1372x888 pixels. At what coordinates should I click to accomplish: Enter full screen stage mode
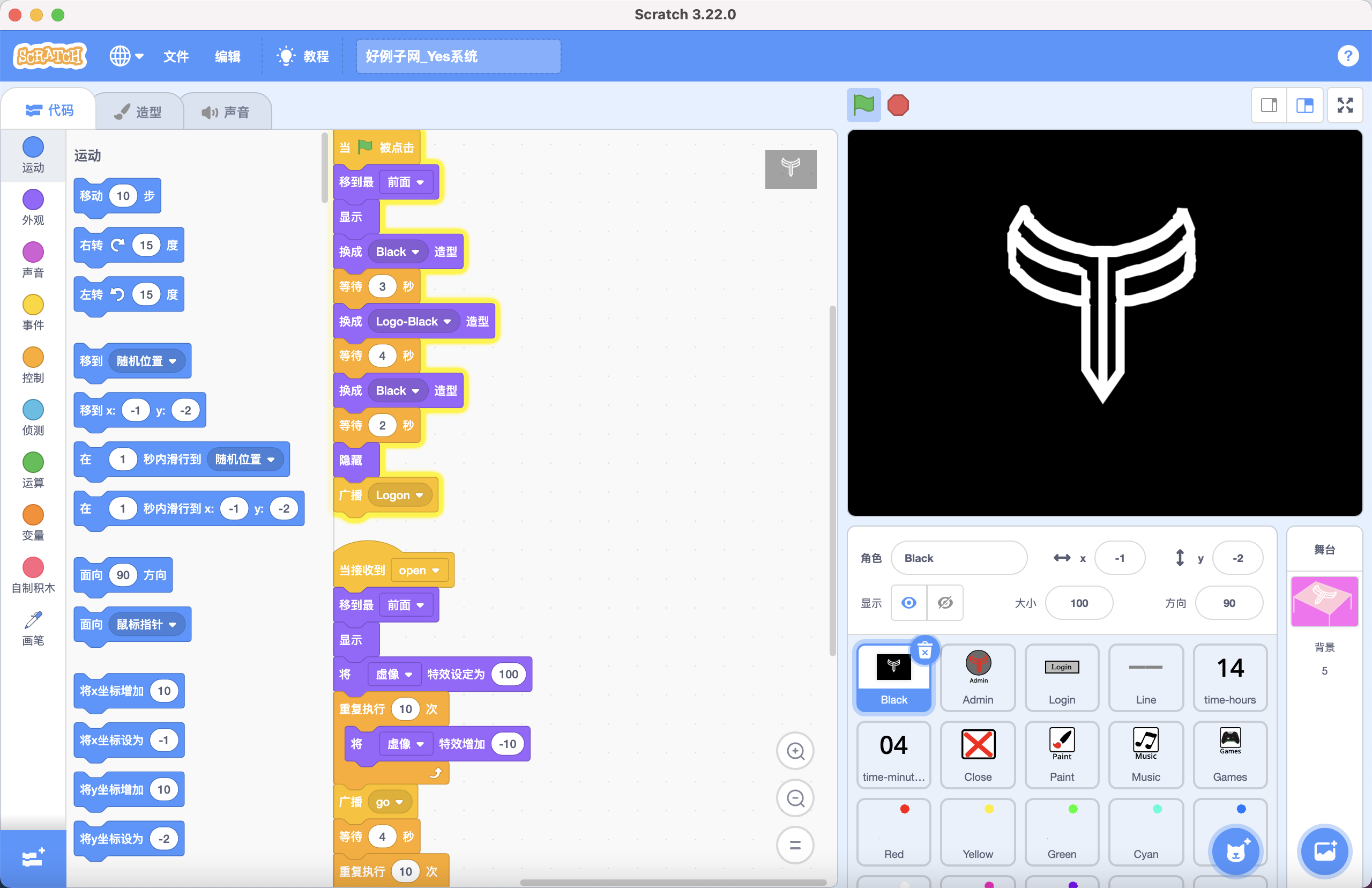point(1345,106)
